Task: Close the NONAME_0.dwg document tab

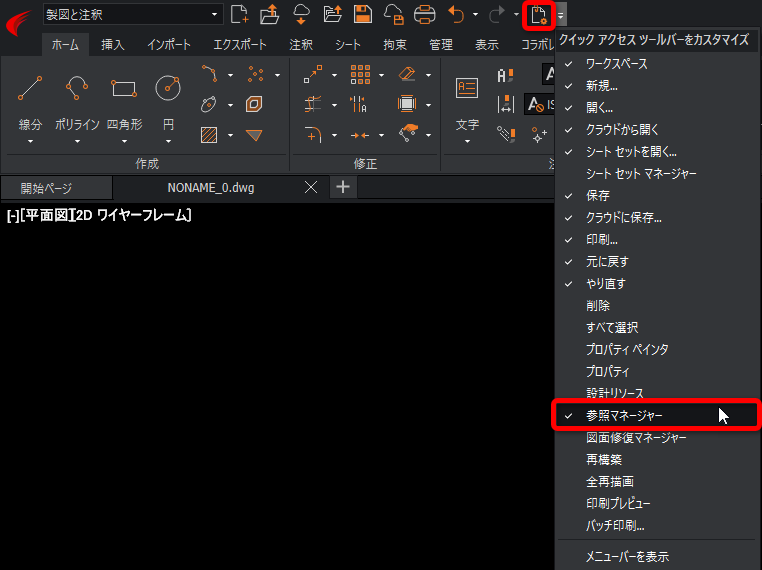Action: 311,187
